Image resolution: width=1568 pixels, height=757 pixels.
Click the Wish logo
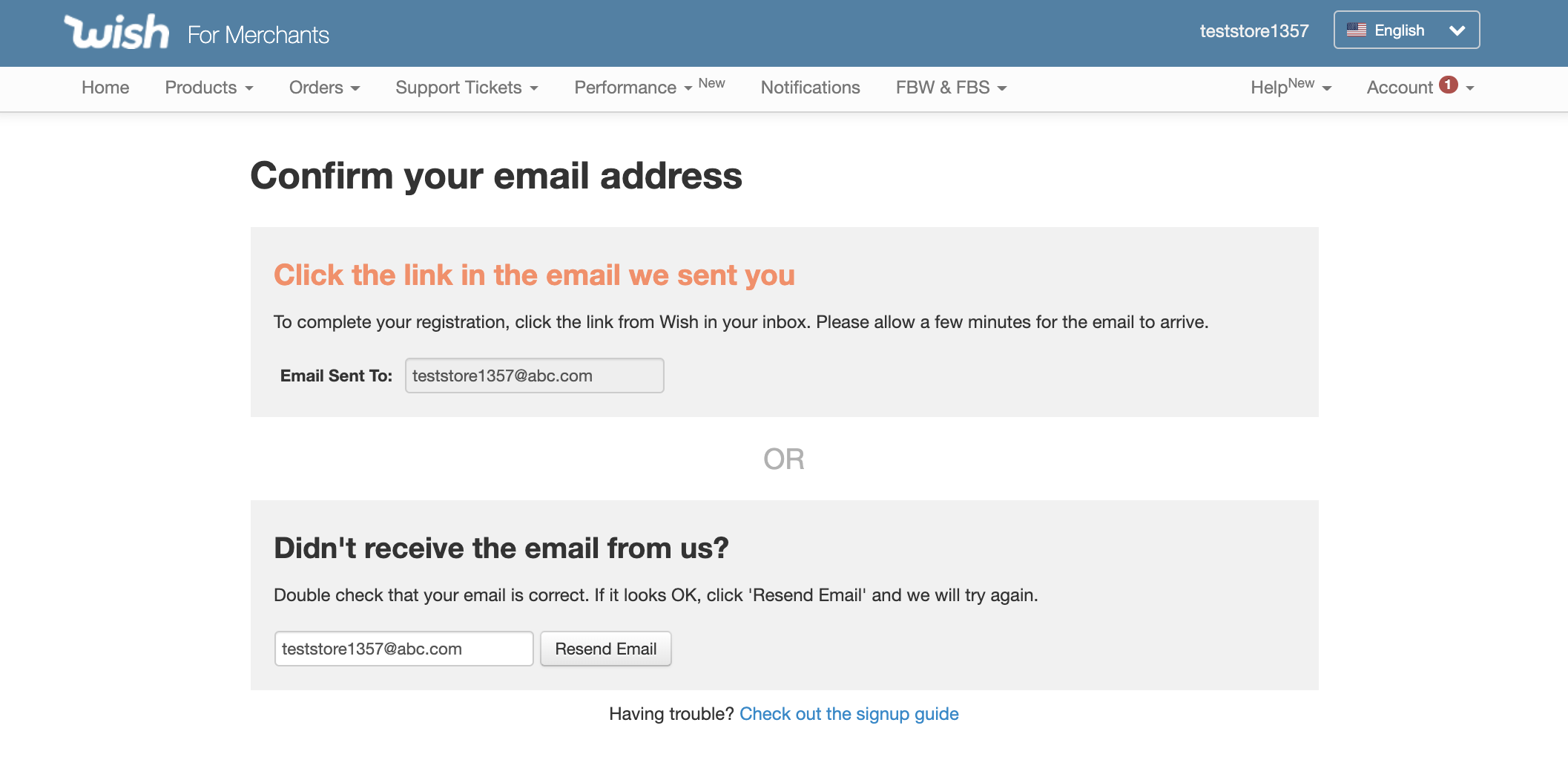[x=116, y=32]
